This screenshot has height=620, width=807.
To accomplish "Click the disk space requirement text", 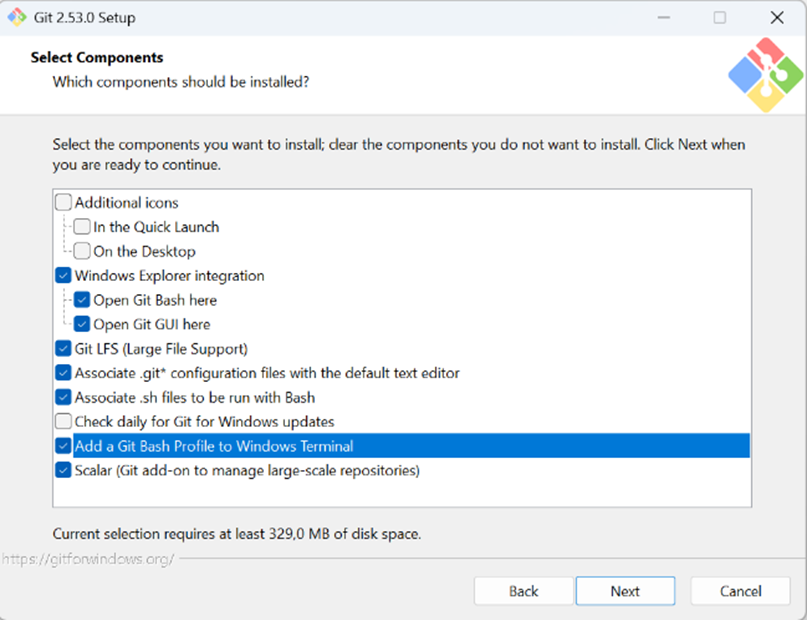I will 237,534.
